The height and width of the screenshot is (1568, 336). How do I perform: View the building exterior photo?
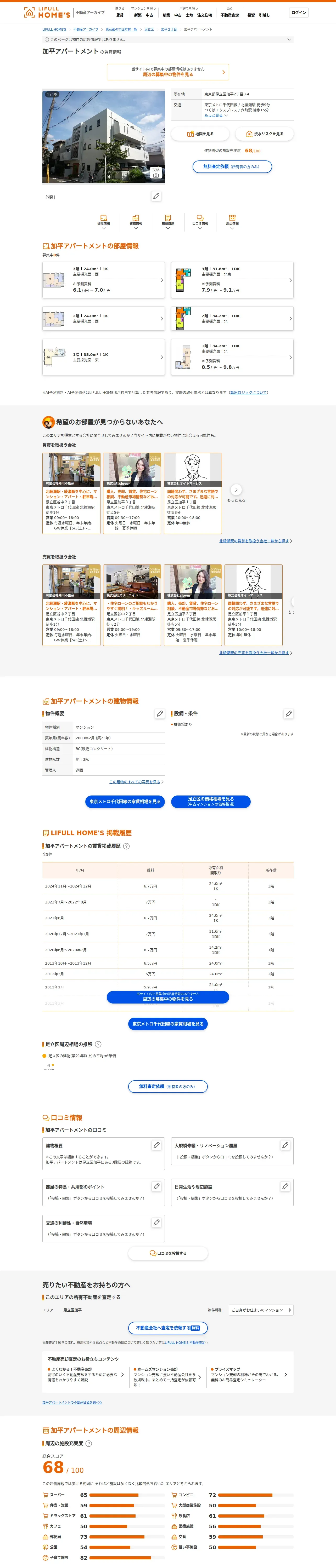pos(104,136)
